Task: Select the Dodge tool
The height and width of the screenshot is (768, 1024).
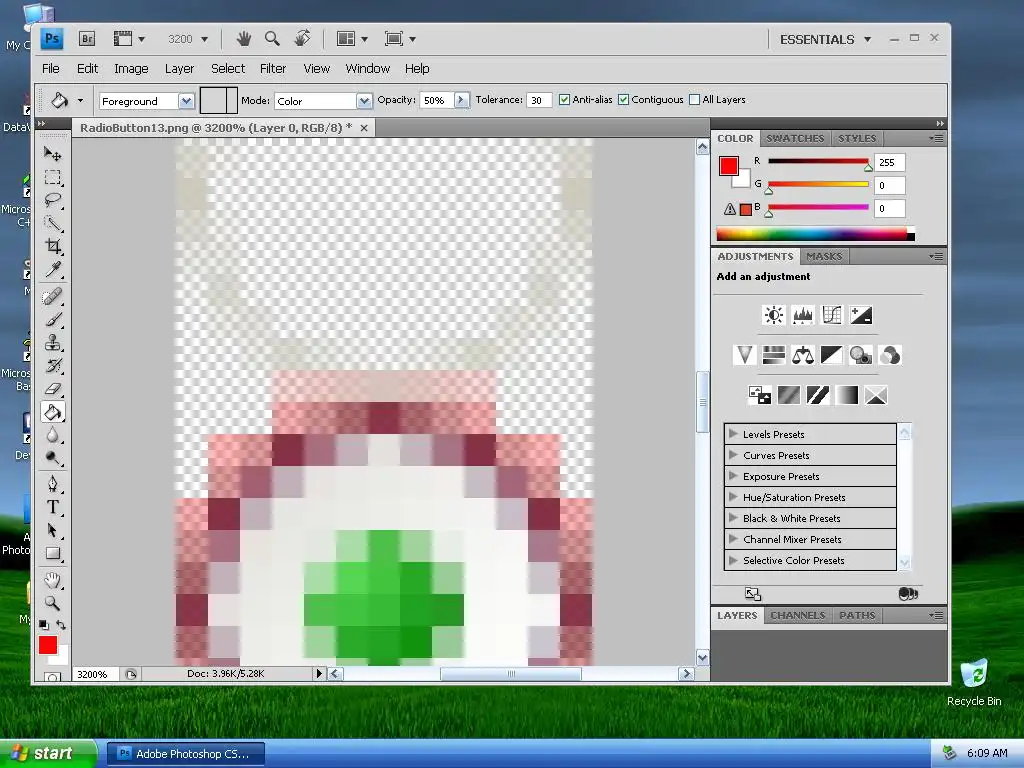Action: click(x=53, y=458)
